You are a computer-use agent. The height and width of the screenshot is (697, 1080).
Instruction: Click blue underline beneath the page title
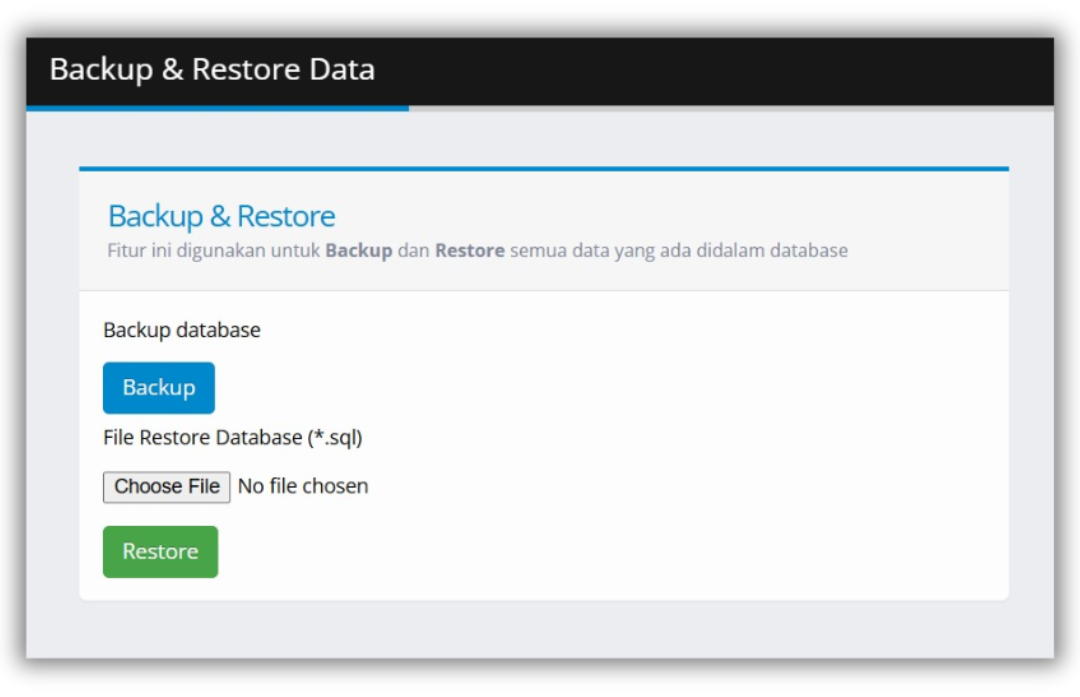point(217,108)
